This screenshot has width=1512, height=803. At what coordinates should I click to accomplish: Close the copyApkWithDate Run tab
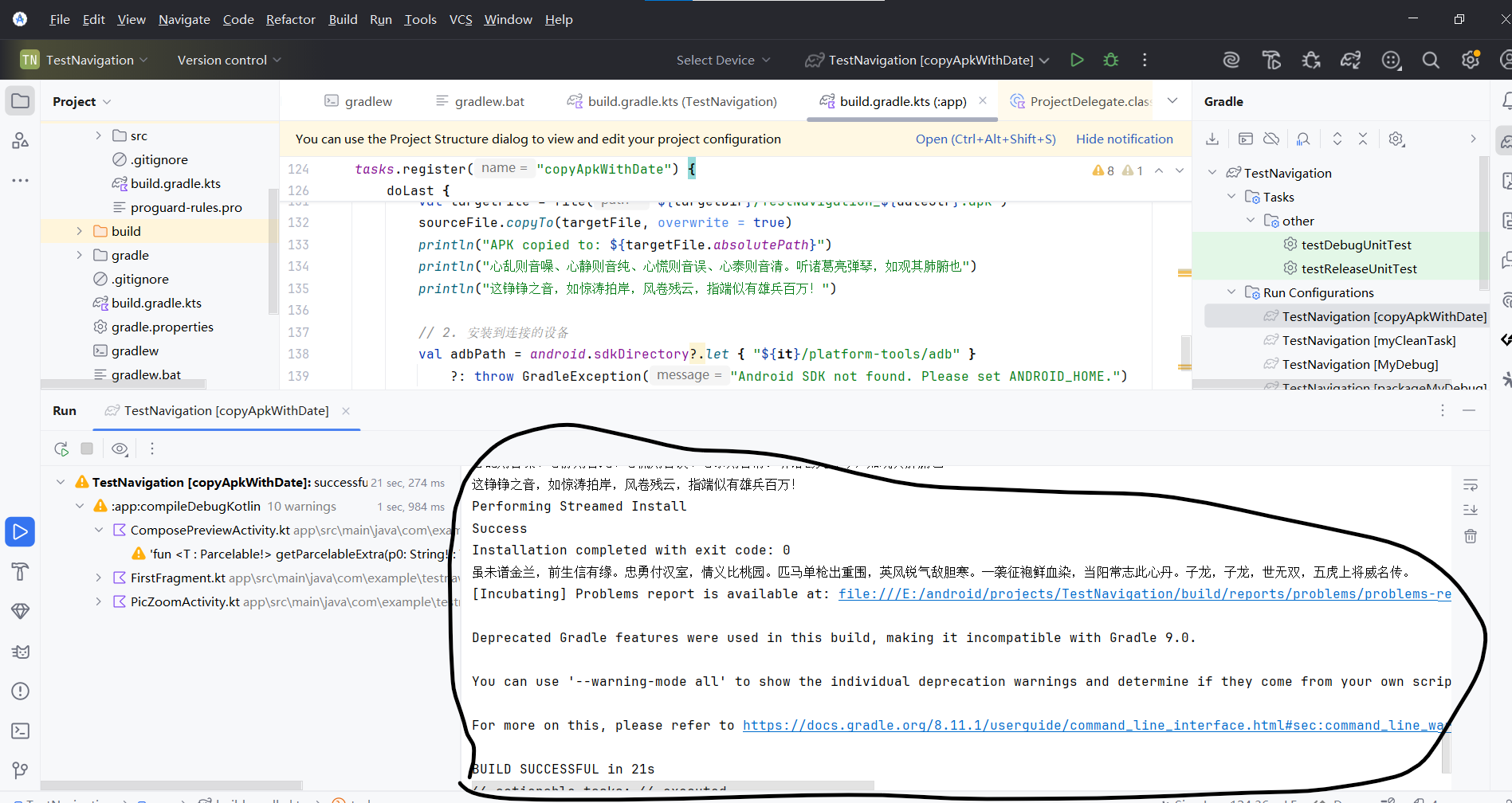346,411
